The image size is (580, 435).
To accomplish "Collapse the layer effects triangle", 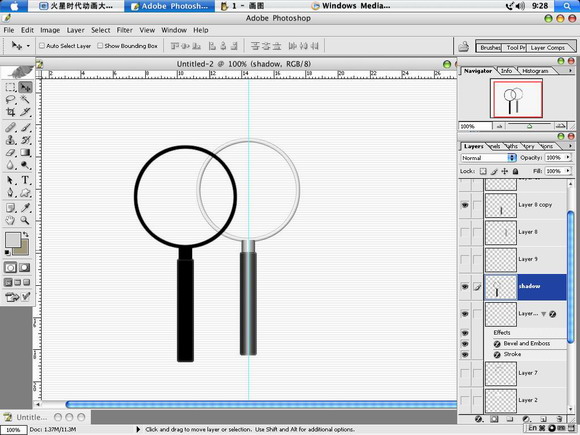I will pyautogui.click(x=543, y=314).
